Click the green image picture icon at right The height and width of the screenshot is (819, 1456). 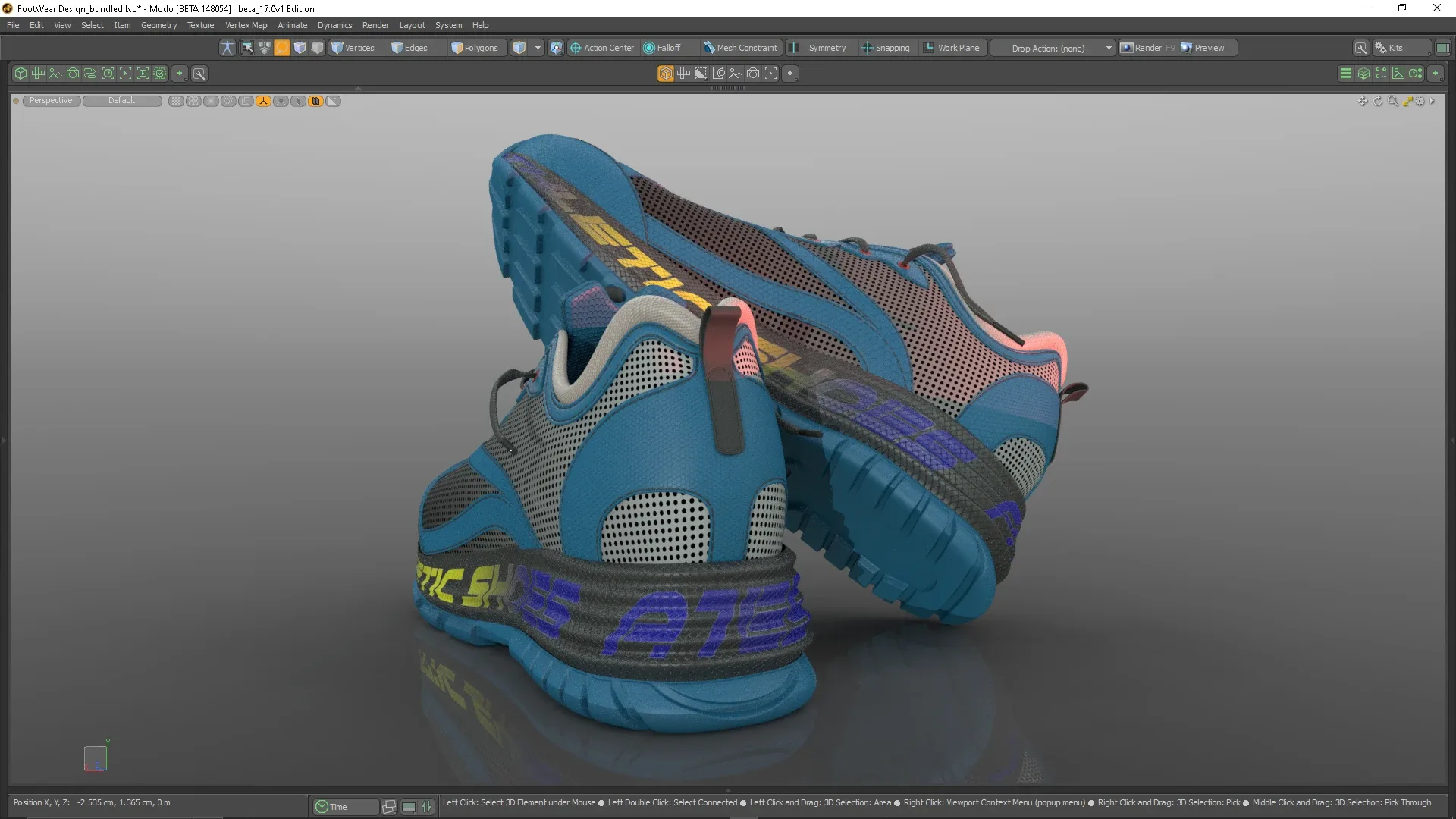point(1398,74)
